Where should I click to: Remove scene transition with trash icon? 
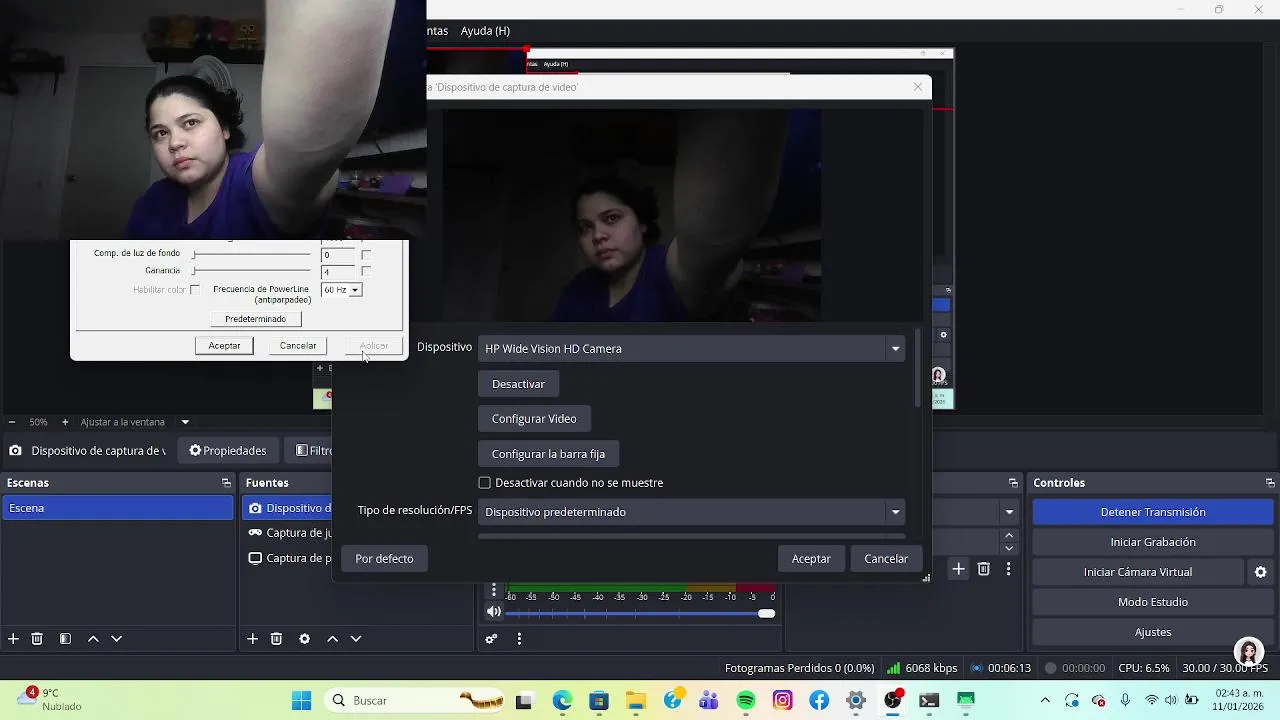point(983,569)
